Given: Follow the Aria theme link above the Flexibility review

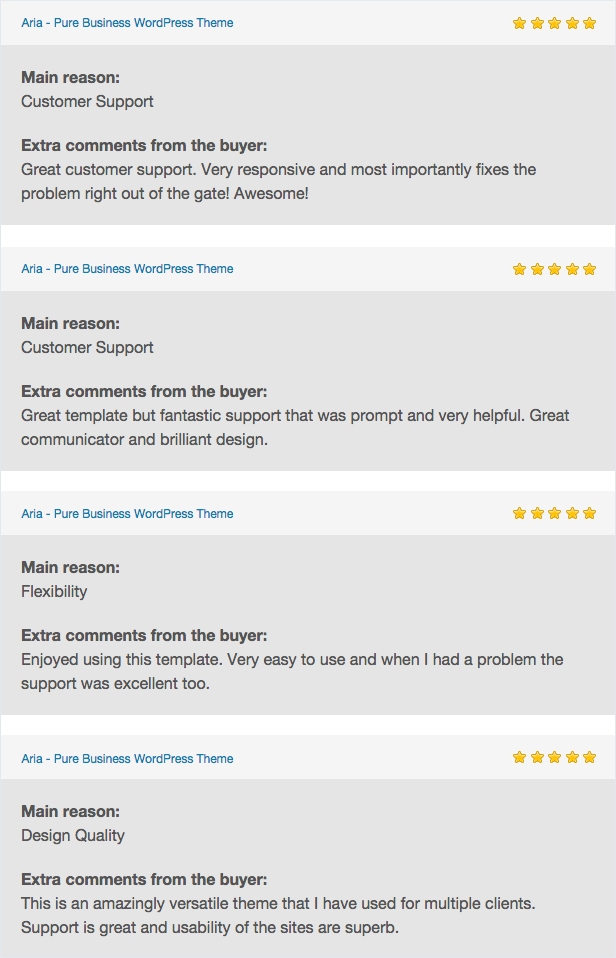Looking at the screenshot, I should point(127,514).
